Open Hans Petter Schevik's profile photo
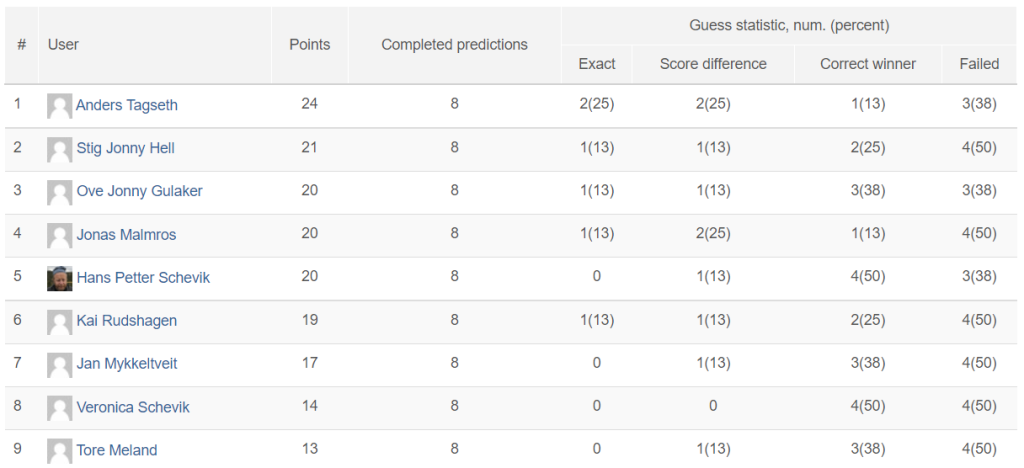Image resolution: width=1024 pixels, height=468 pixels. point(59,279)
